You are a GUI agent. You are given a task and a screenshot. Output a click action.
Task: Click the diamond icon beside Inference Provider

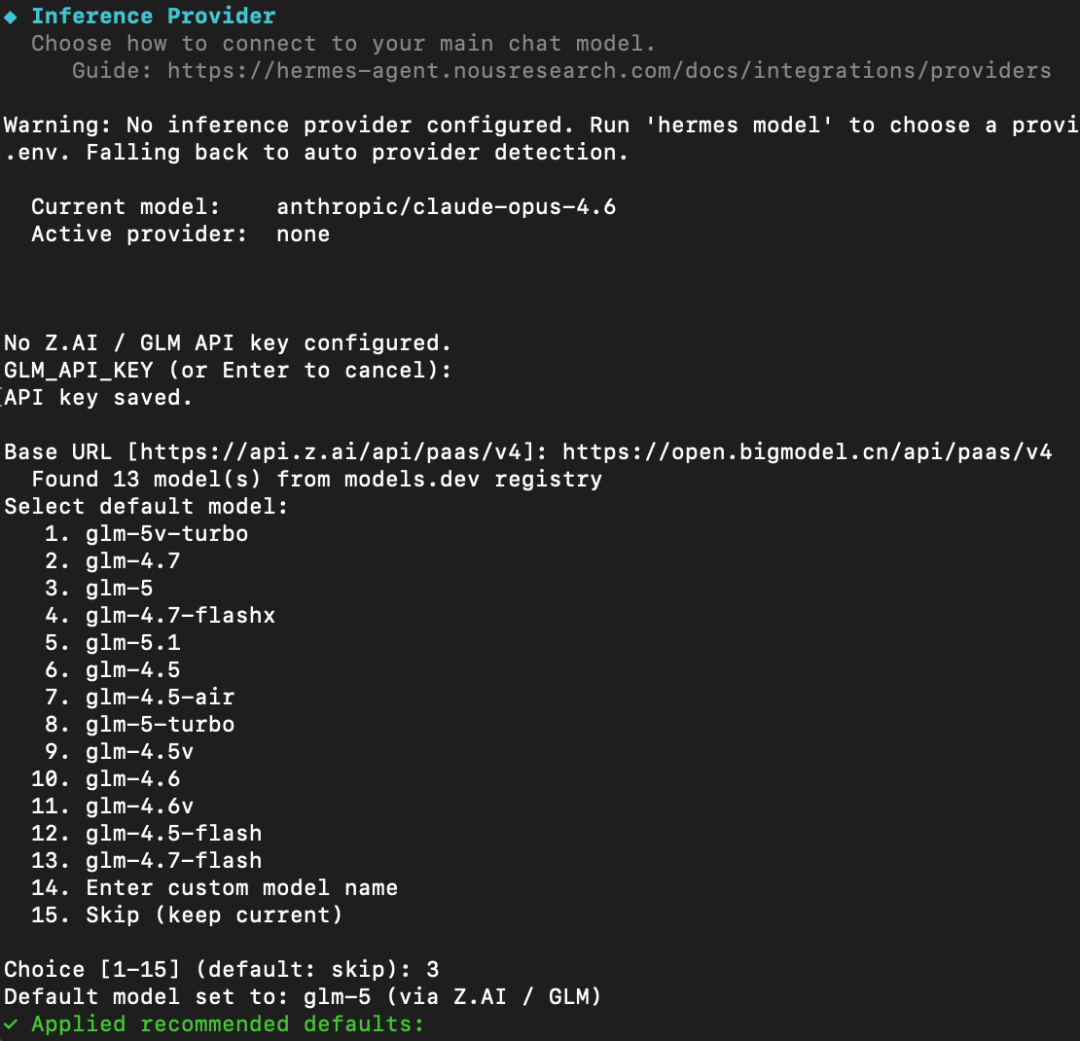tap(11, 16)
